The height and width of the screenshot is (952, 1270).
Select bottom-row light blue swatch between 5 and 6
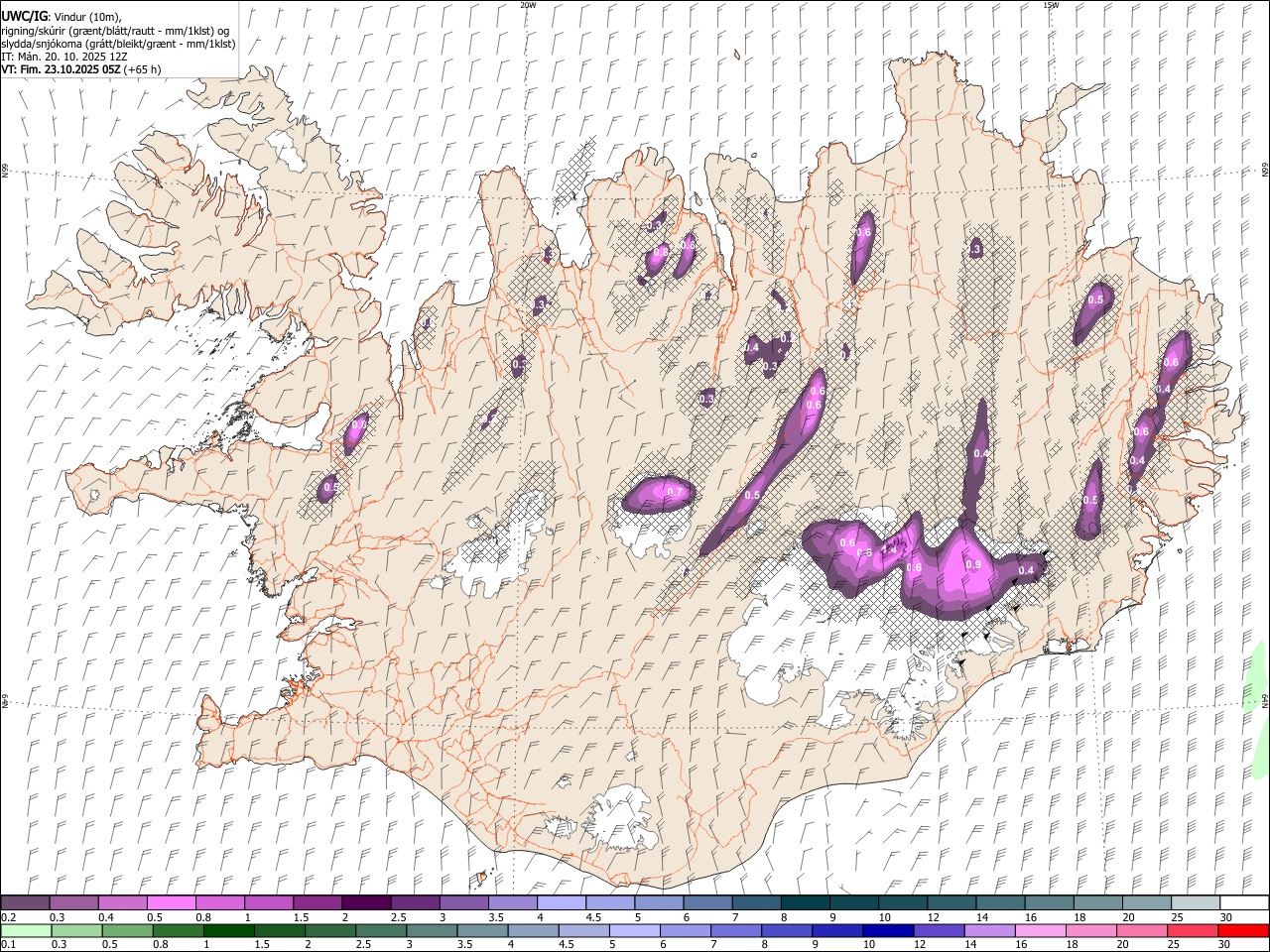634,930
